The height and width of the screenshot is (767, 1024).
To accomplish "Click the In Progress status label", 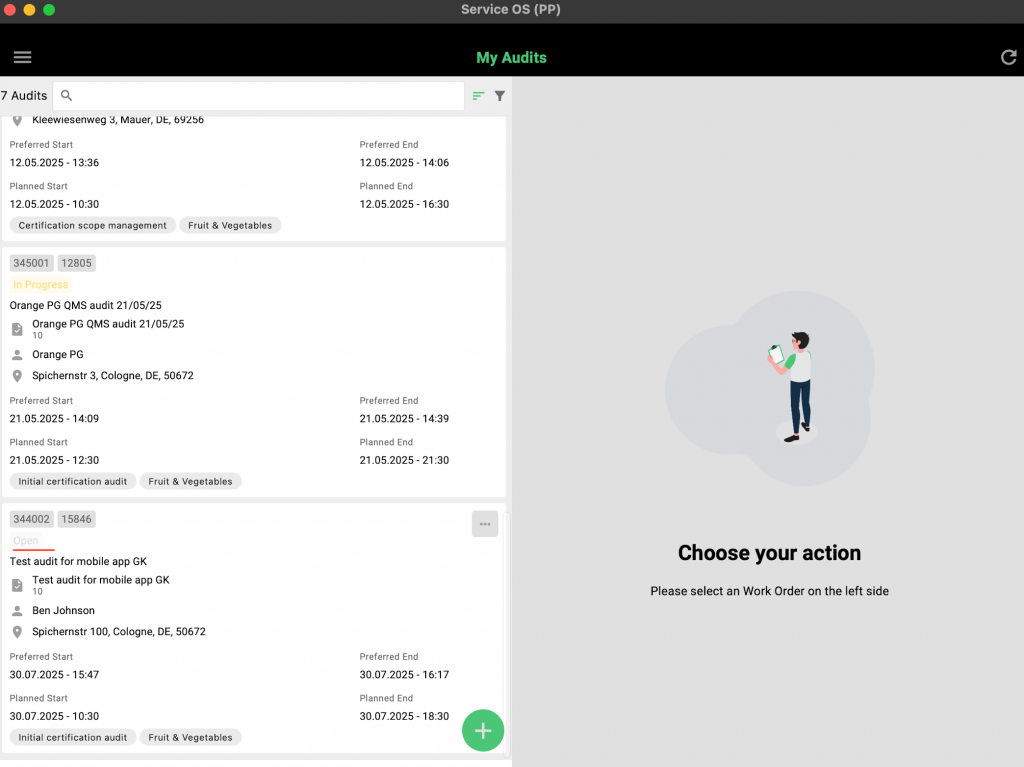I will pos(40,285).
